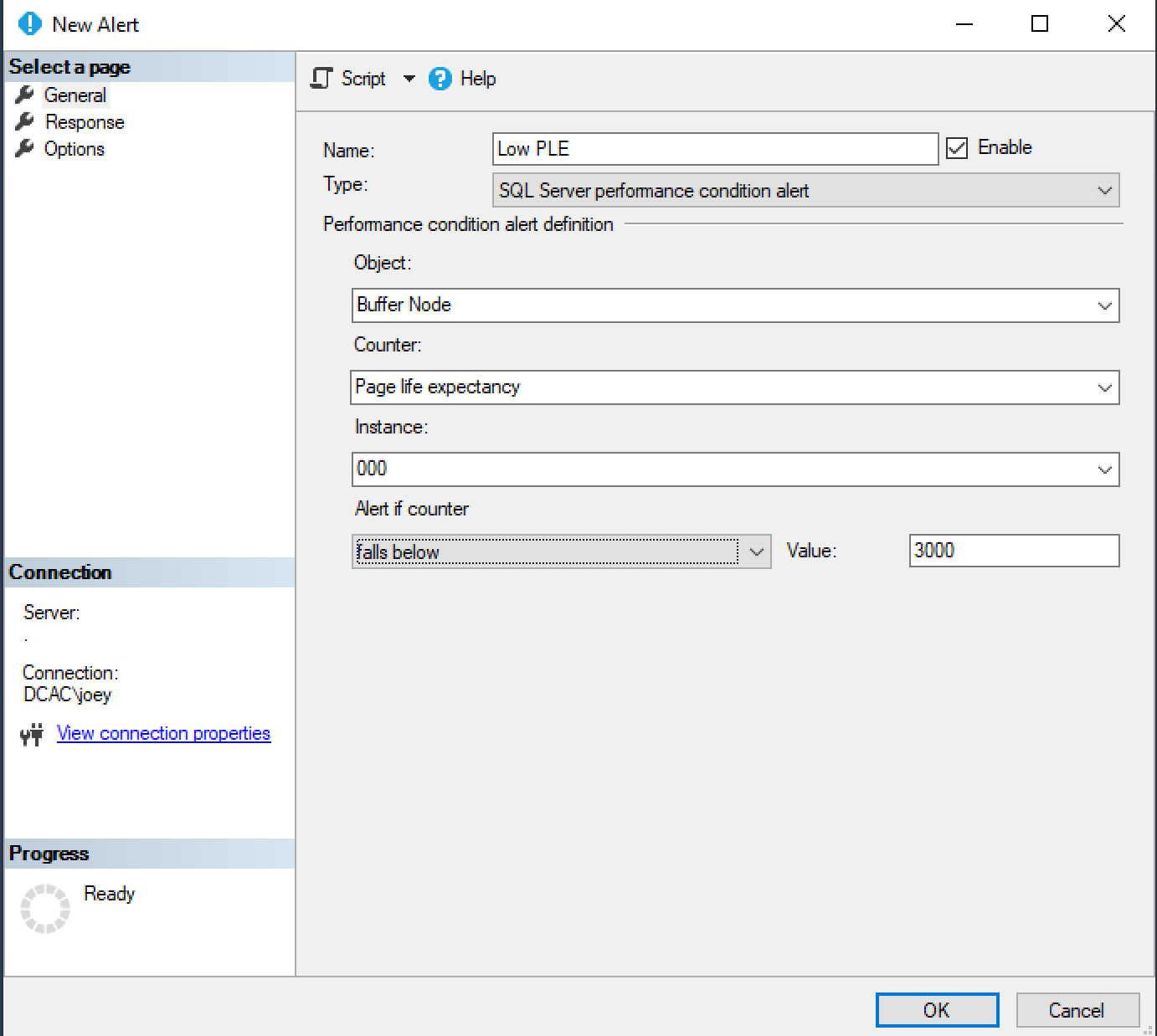Click into the Name field containing Low PLE

point(715,149)
